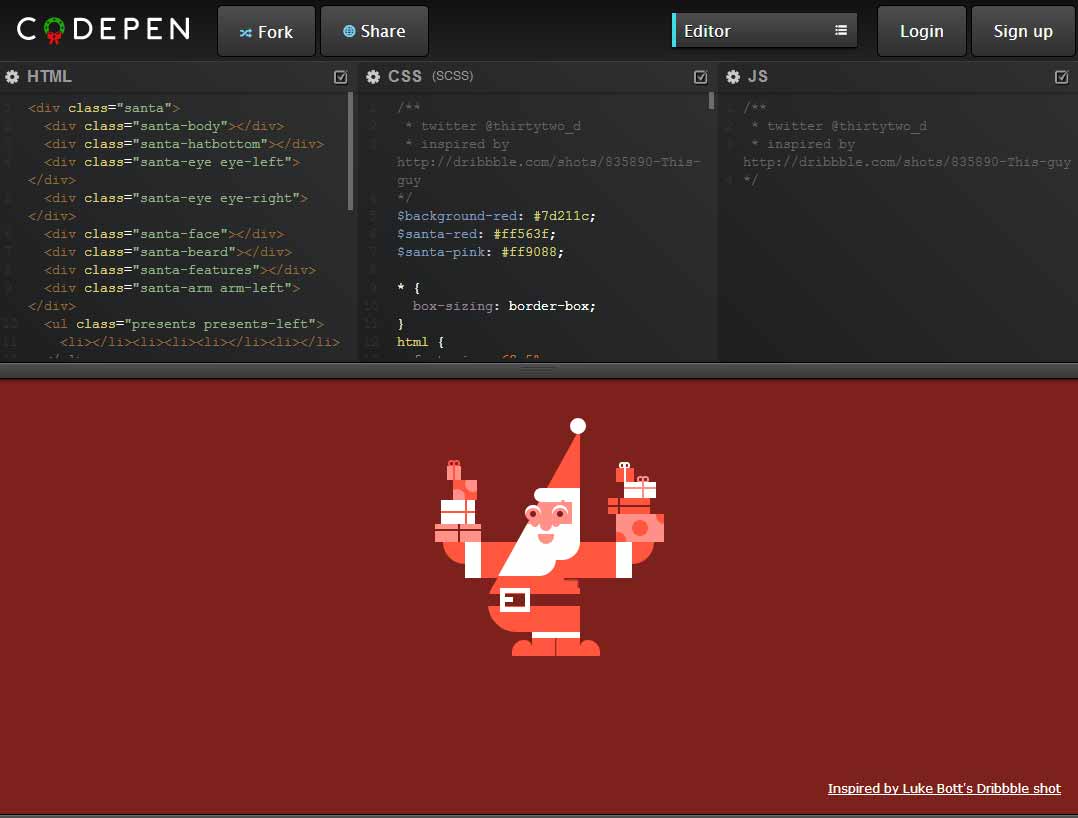Toggle the CSS panel checkbox off

[700, 76]
